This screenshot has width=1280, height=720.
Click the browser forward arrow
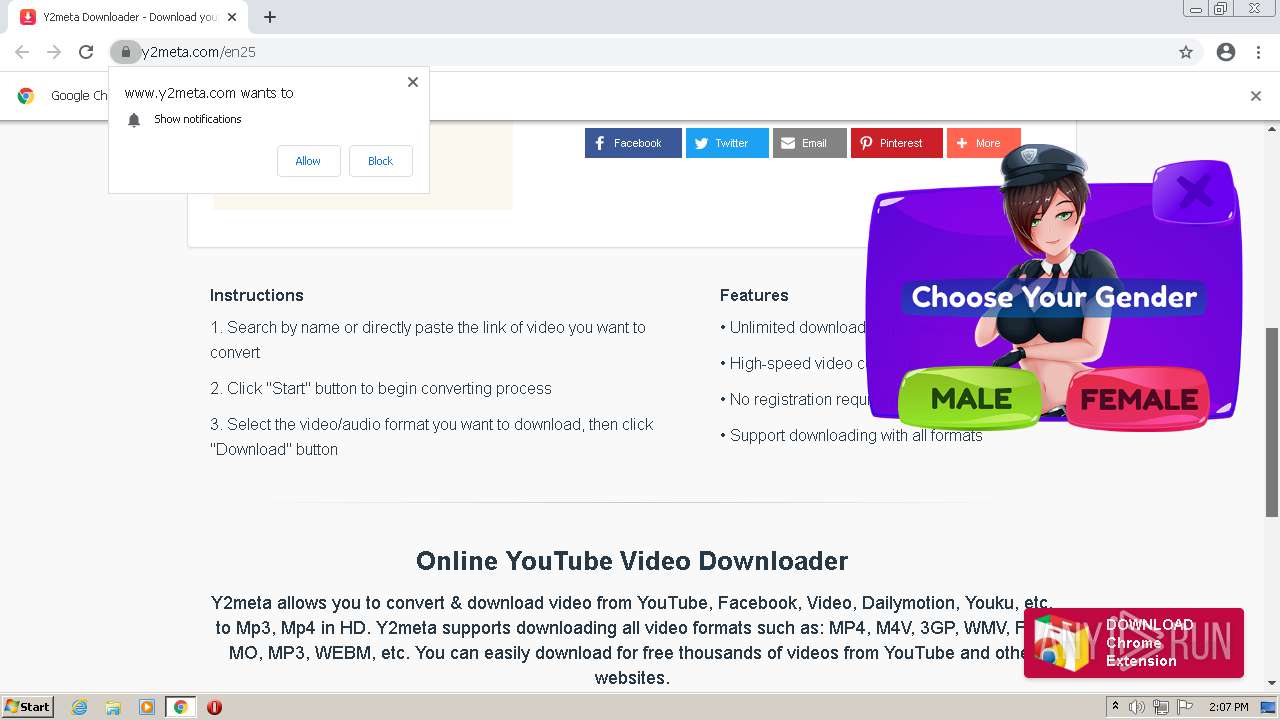pyautogui.click(x=54, y=52)
